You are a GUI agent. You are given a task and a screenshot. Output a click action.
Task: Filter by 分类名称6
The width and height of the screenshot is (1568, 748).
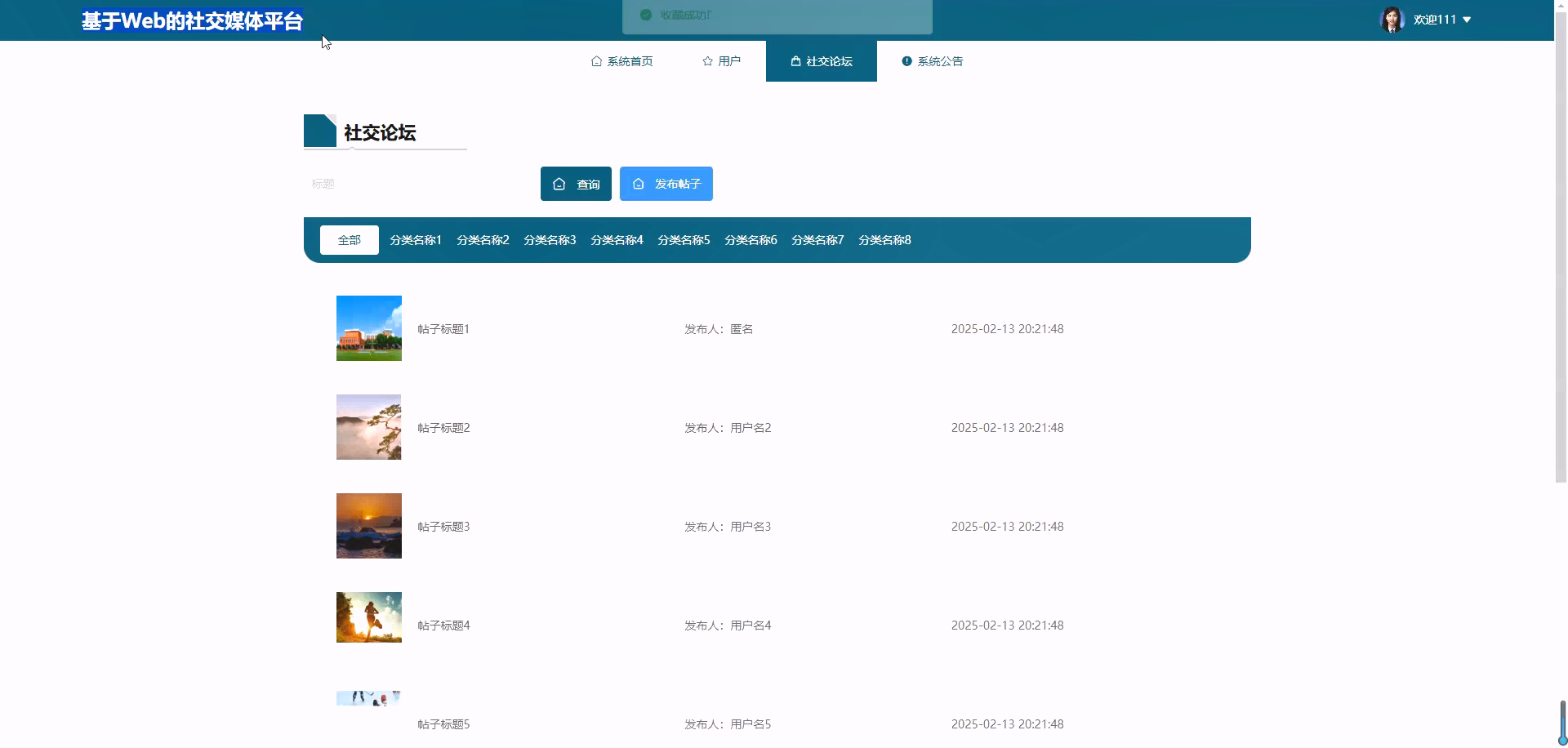point(751,240)
